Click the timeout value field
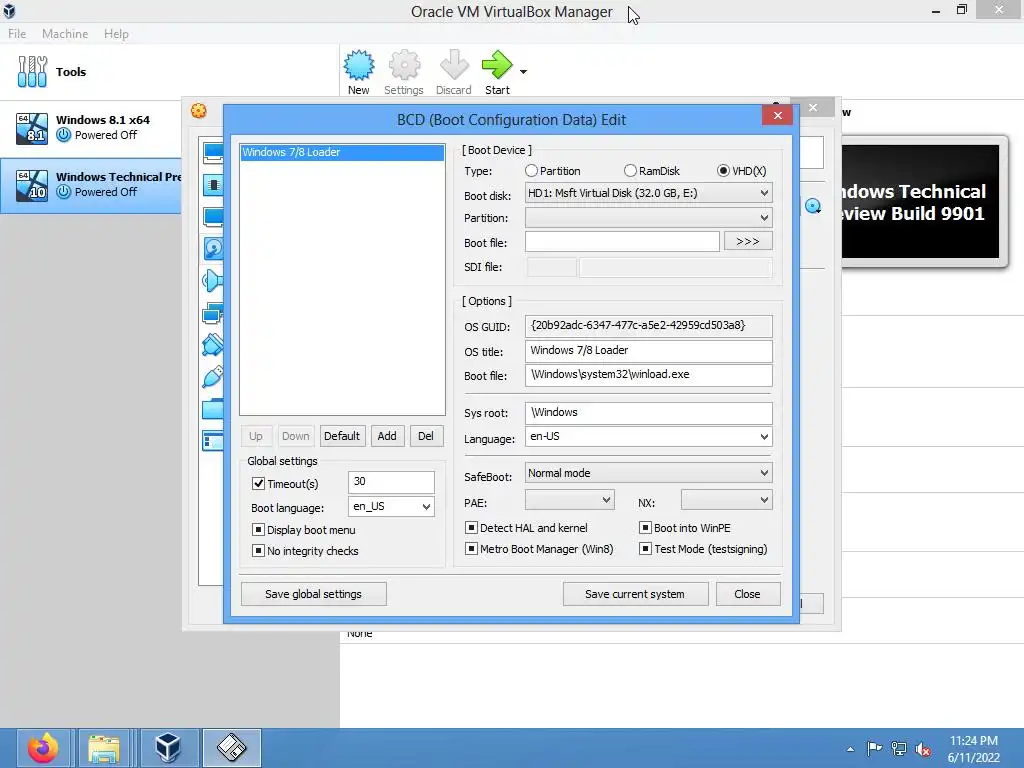This screenshot has height=768, width=1024. click(x=391, y=482)
